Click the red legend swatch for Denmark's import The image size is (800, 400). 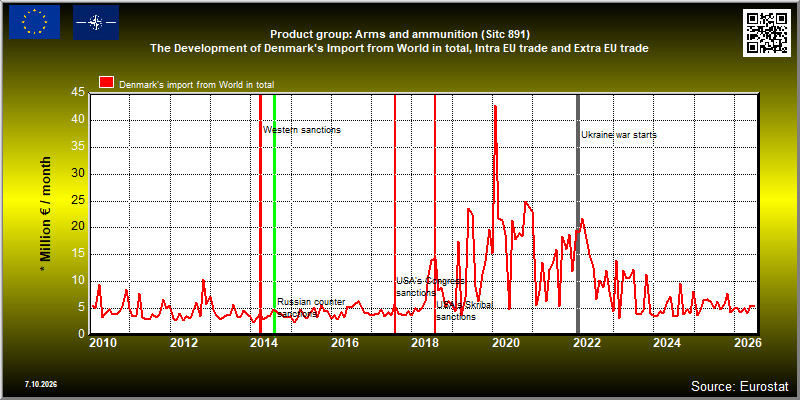[107, 83]
